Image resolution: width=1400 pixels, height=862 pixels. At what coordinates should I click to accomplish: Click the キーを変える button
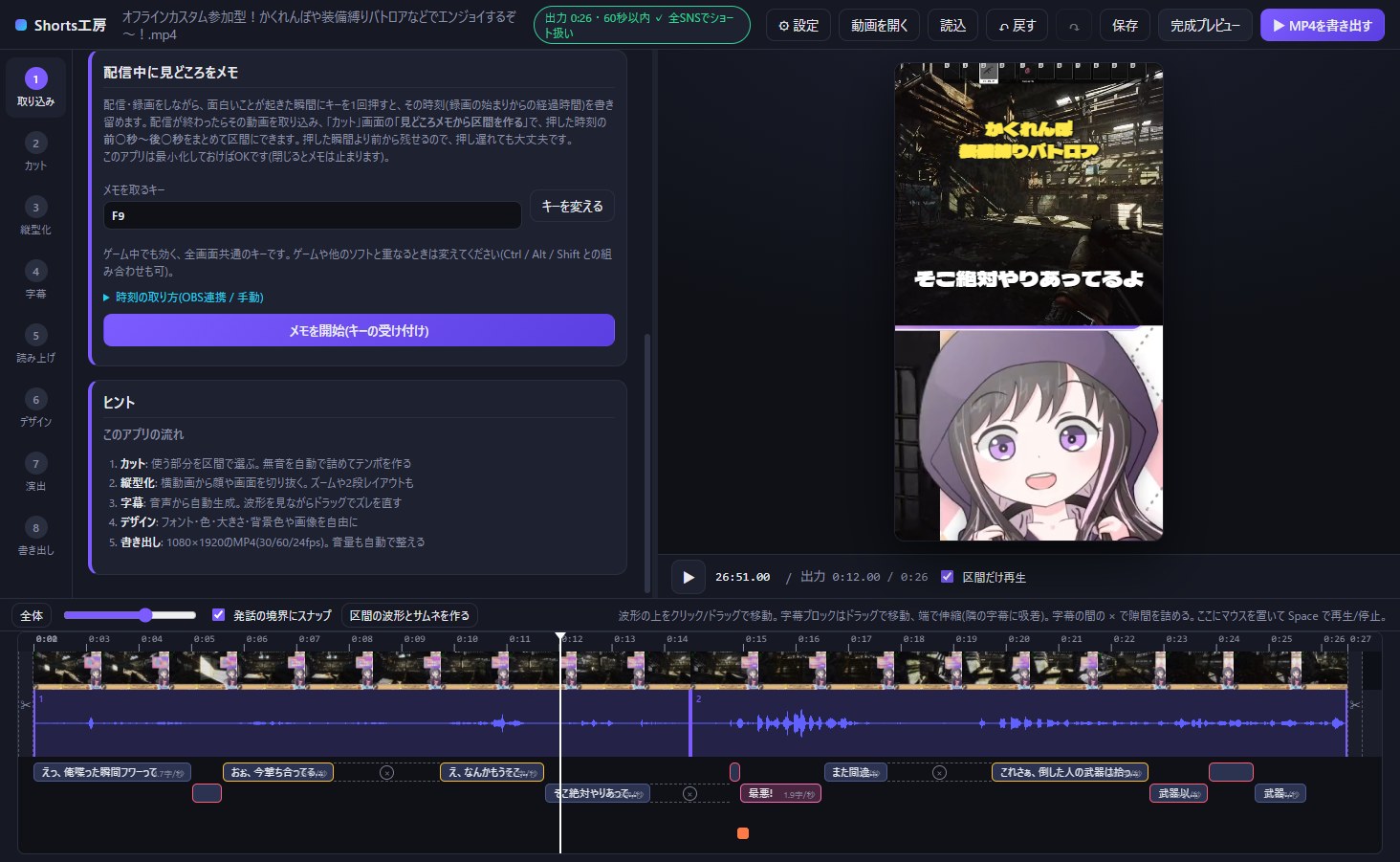(572, 207)
